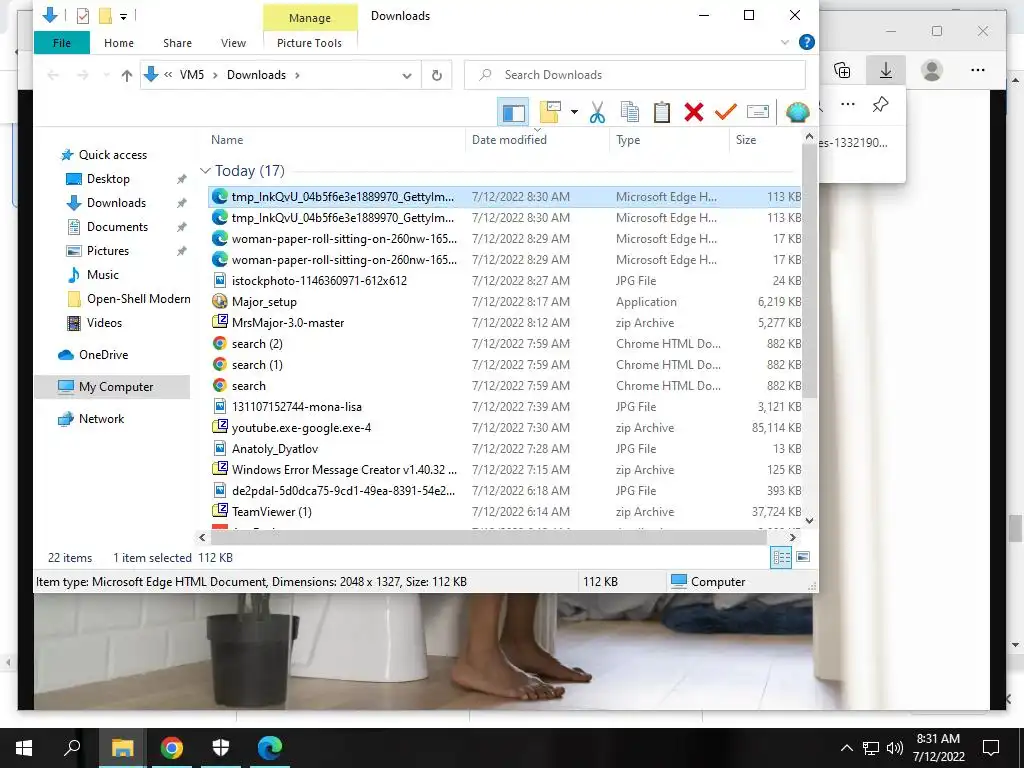Pin the Edge downloads flyout
Viewport: 1024px width, 768px height.
[x=880, y=104]
